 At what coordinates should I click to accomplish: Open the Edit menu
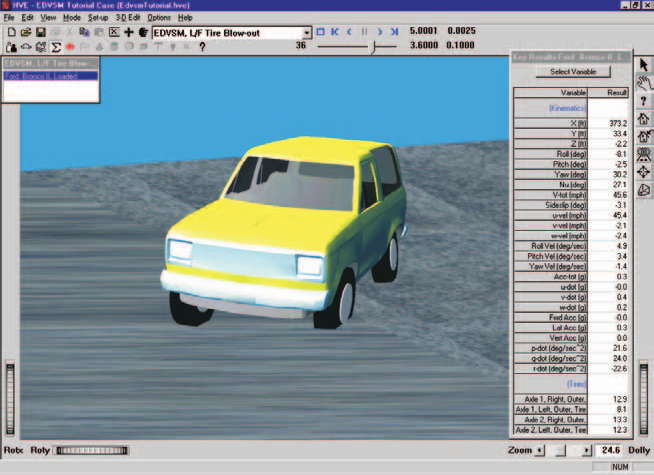pyautogui.click(x=27, y=18)
